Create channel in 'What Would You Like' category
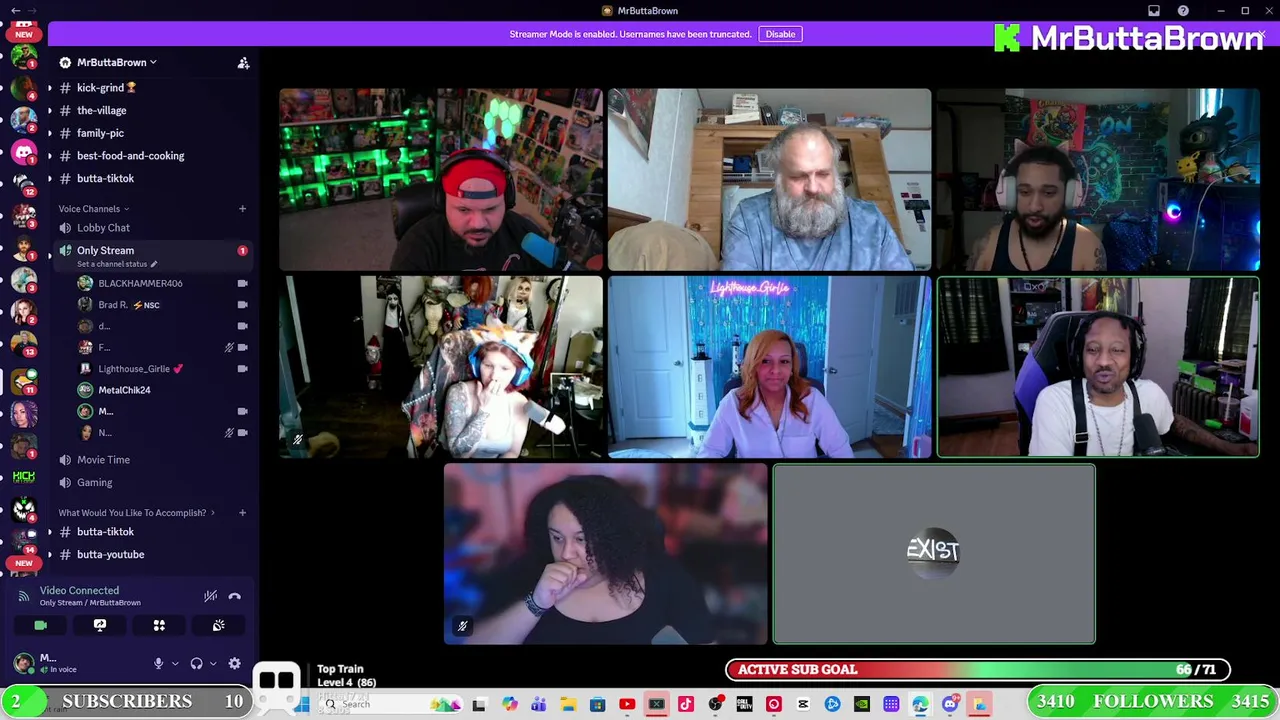Image resolution: width=1280 pixels, height=720 pixels. [x=242, y=513]
